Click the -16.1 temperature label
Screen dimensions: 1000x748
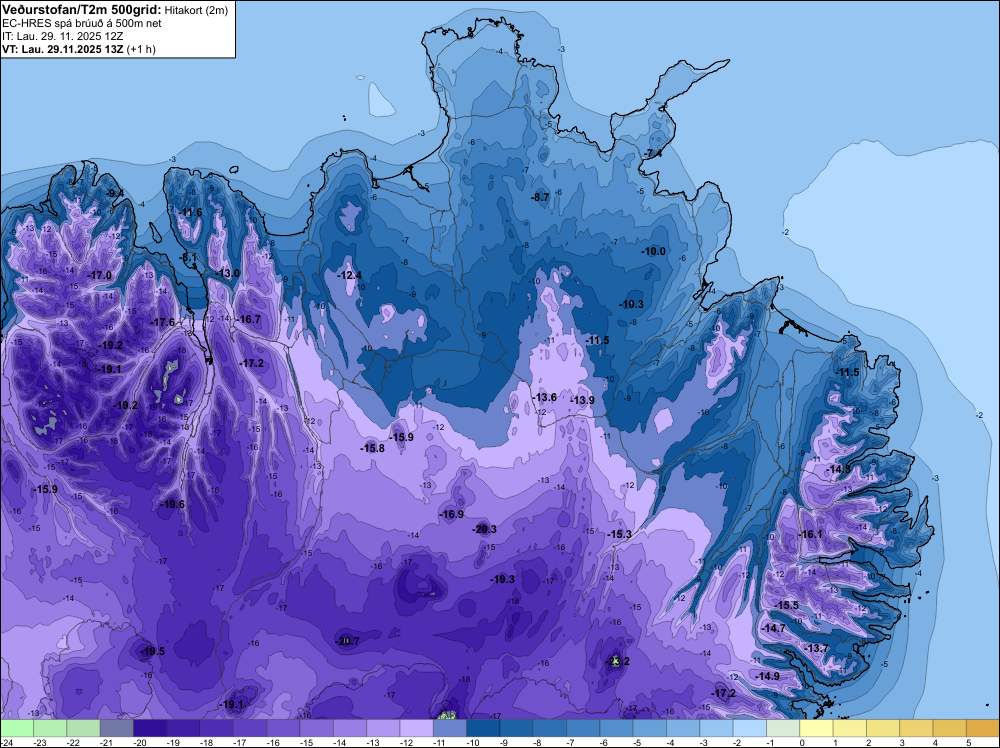pos(811,534)
